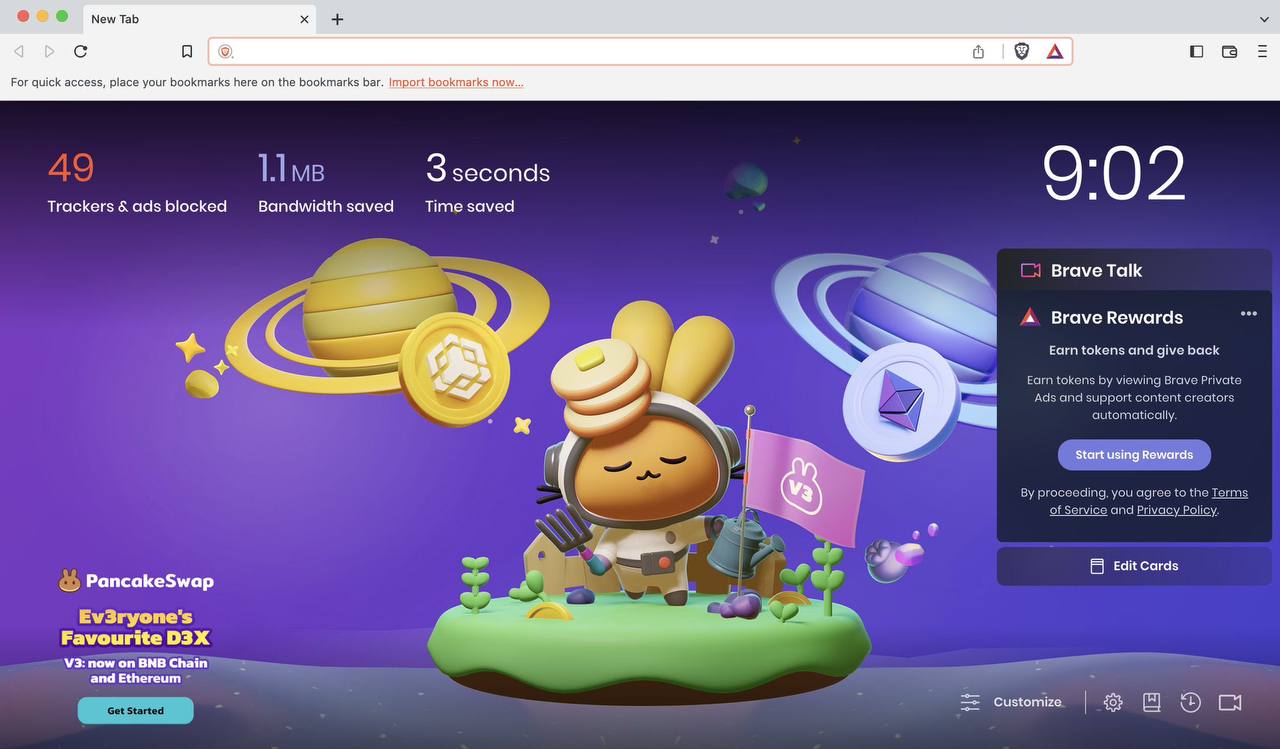The height and width of the screenshot is (749, 1280).
Task: Click the Customize sliders icon
Action: (x=970, y=702)
